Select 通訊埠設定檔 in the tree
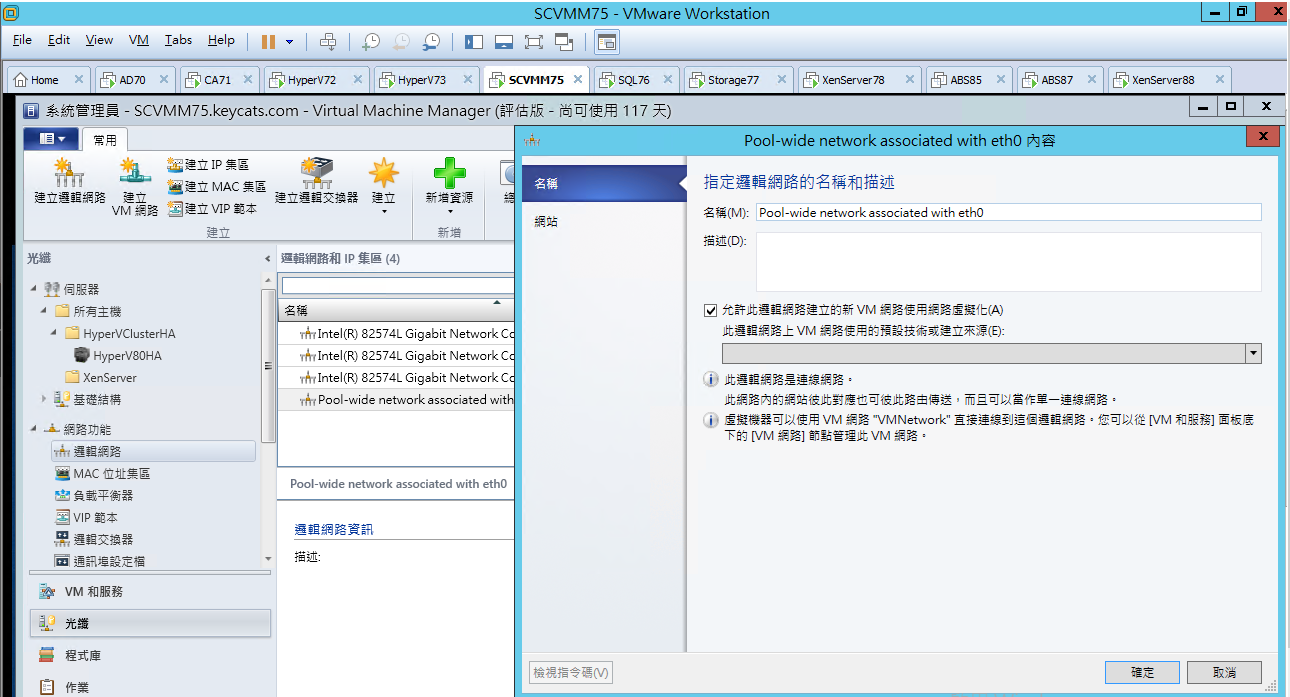This screenshot has width=1290, height=697. click(100, 561)
